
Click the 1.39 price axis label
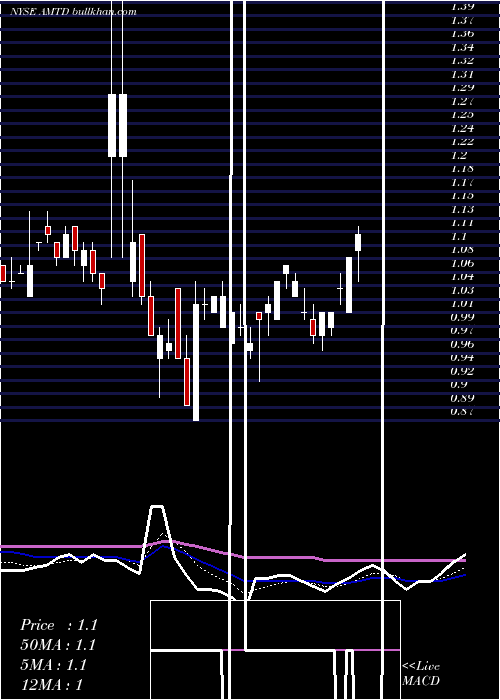tap(462, 7)
